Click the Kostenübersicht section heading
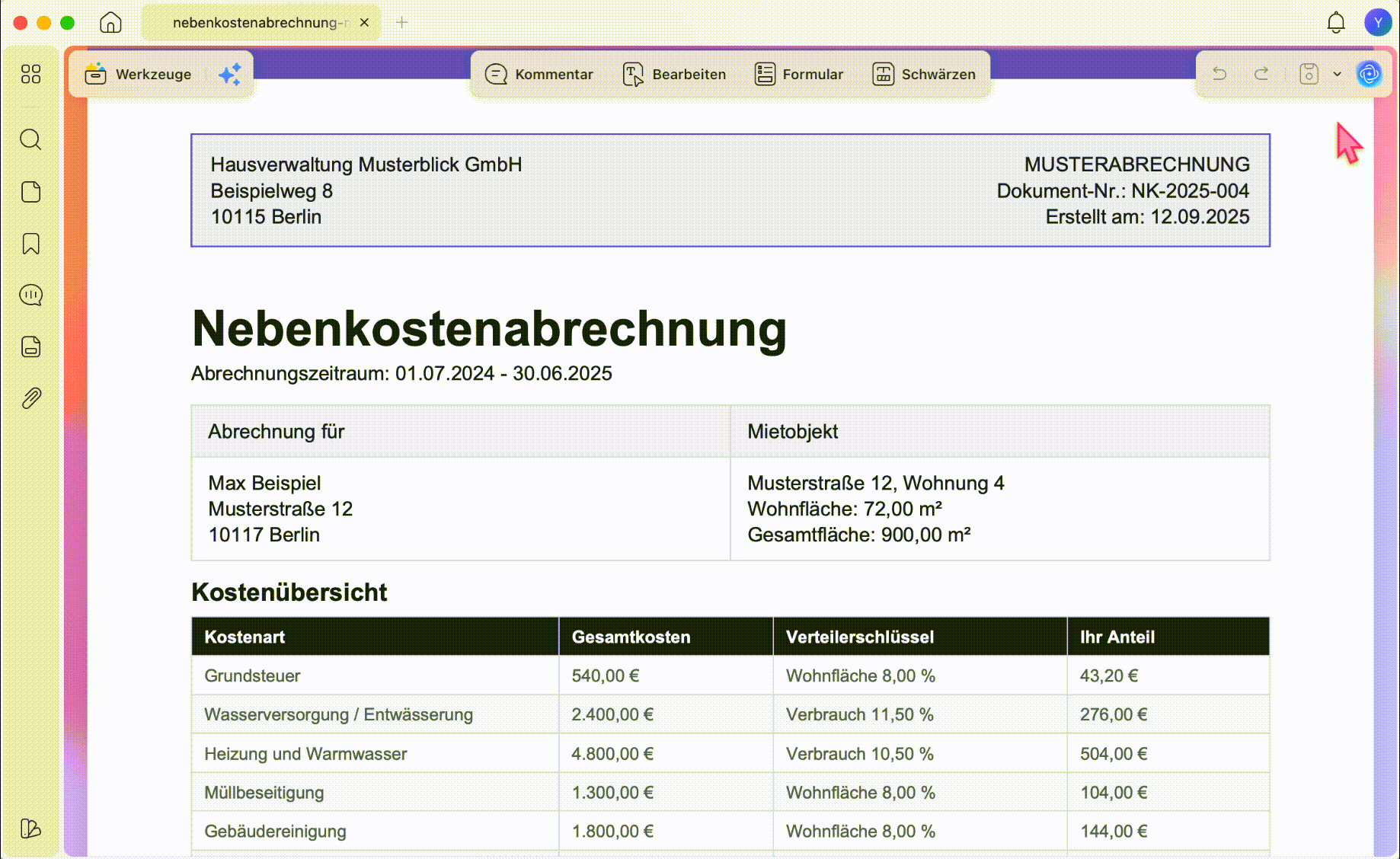 [x=289, y=592]
